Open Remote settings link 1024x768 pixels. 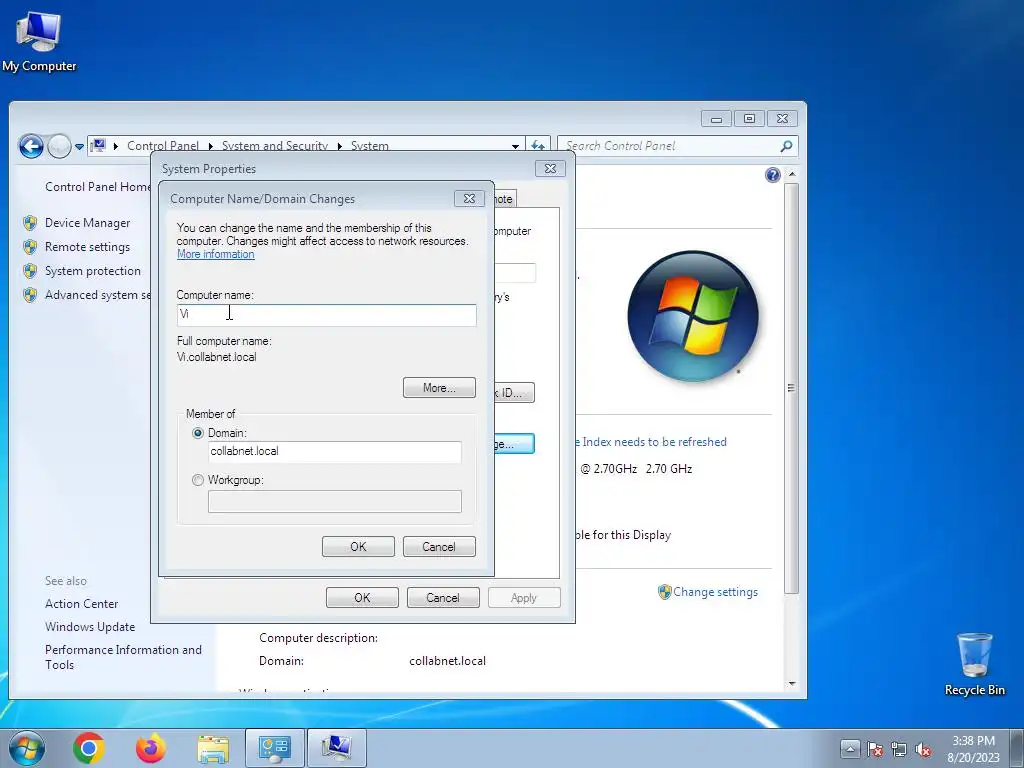click(x=88, y=247)
